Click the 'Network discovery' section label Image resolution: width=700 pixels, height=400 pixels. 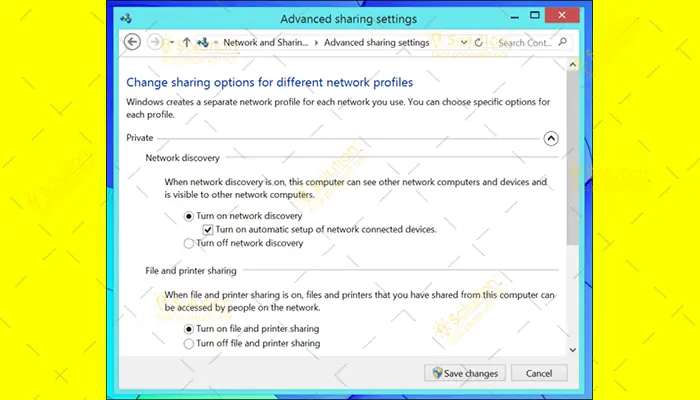(183, 158)
